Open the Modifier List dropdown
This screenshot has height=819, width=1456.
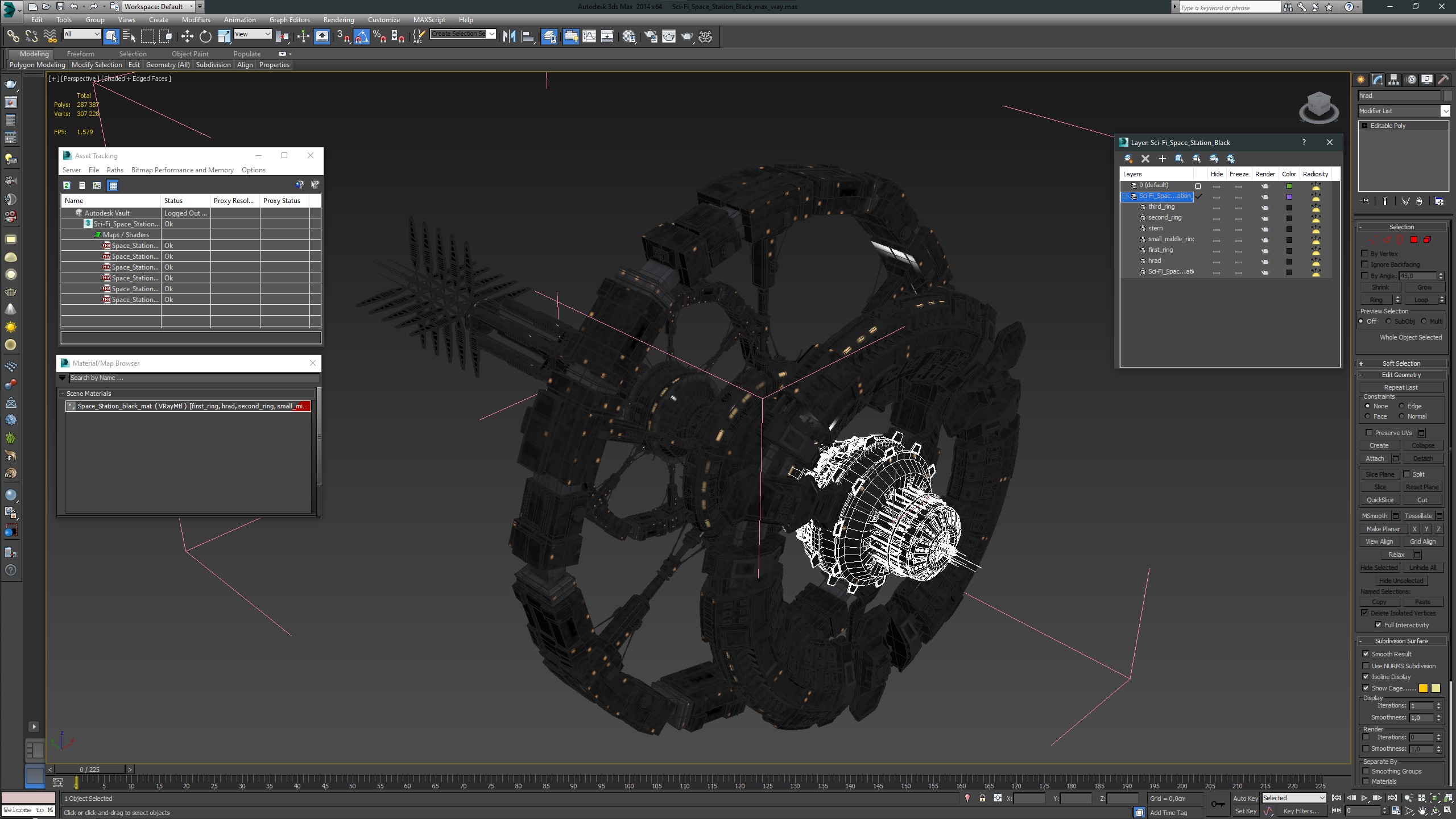pos(1445,111)
